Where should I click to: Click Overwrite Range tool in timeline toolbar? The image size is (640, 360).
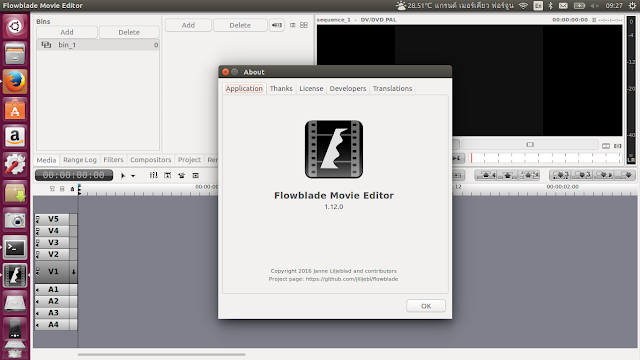(560, 175)
